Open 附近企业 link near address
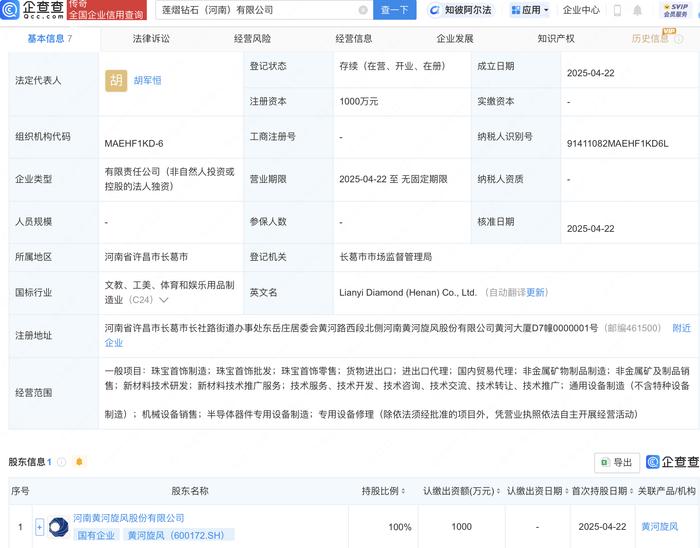 [682, 328]
